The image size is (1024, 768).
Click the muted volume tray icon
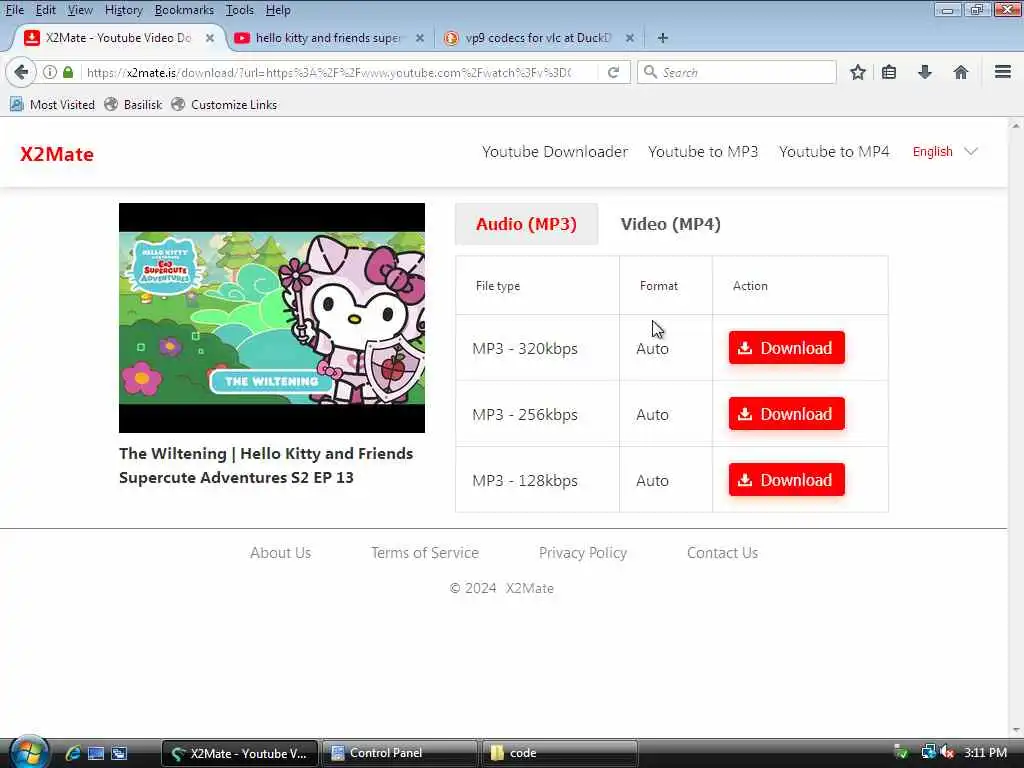coord(947,752)
